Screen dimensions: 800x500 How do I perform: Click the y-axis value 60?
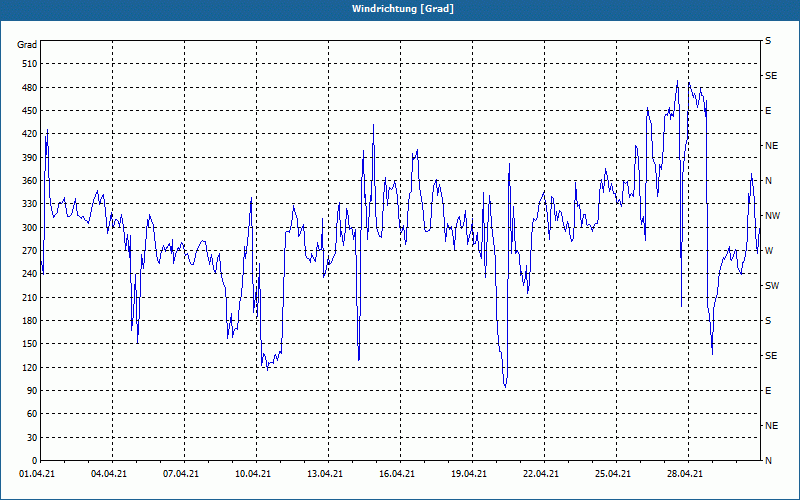32,414
